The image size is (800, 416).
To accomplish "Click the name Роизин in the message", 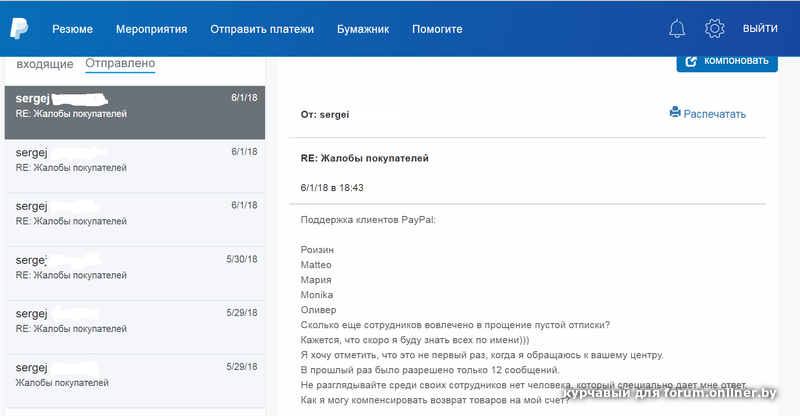I will tap(317, 250).
